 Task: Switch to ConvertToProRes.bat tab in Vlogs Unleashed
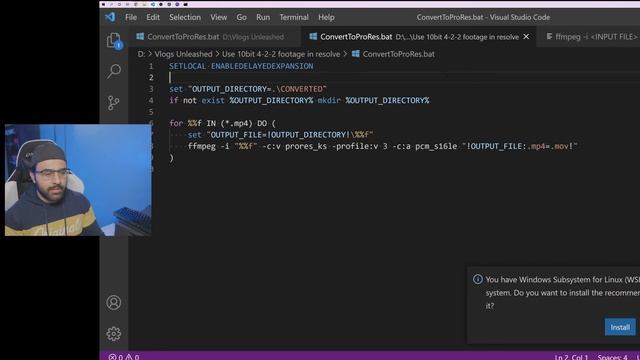coord(215,37)
